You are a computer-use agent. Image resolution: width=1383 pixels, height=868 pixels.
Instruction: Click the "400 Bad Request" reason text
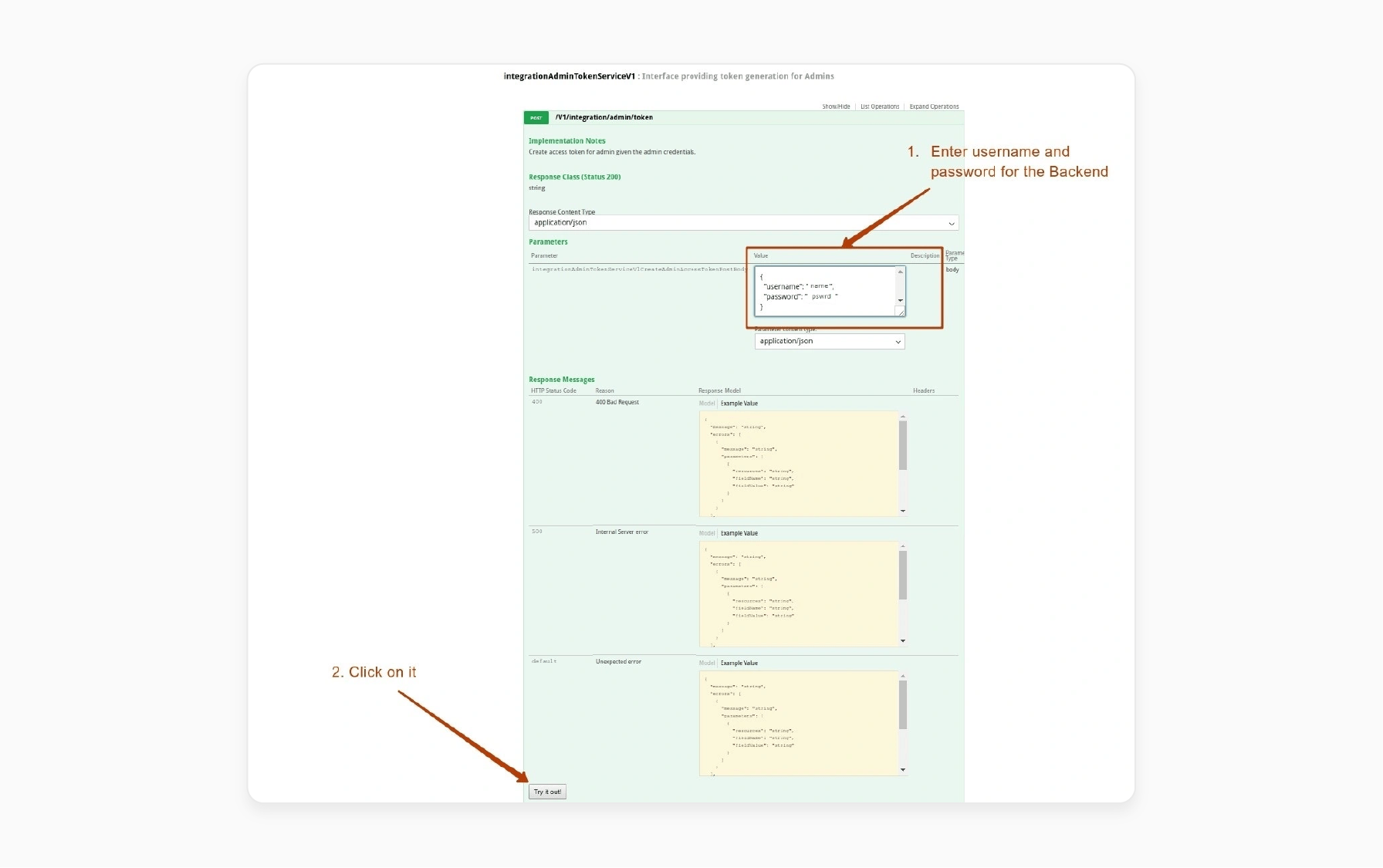point(617,402)
